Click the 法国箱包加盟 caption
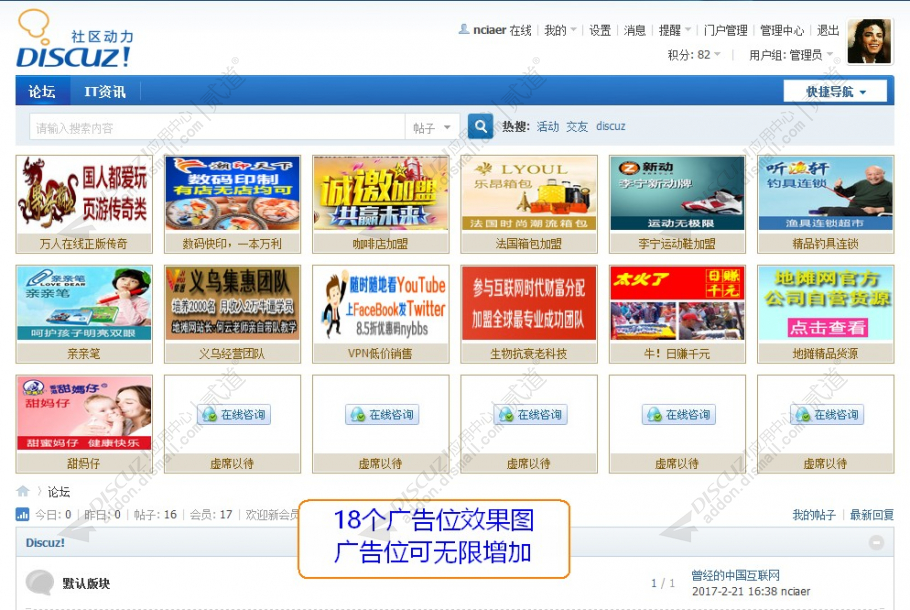This screenshot has height=610, width=910. 529,244
